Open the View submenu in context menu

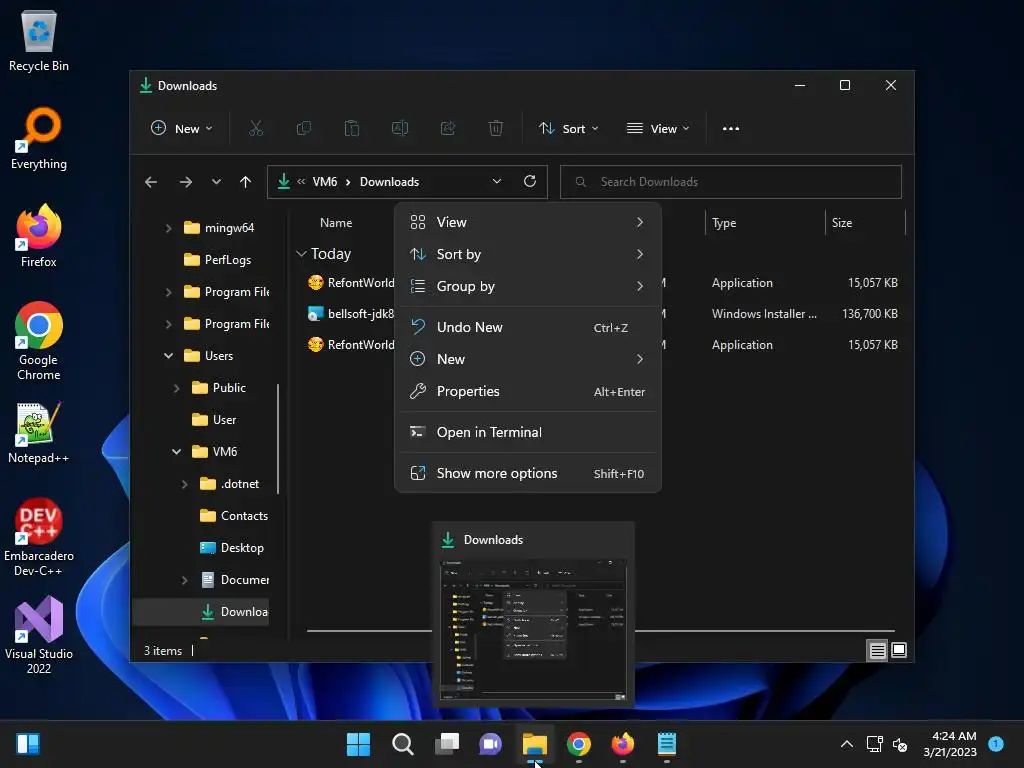click(x=528, y=222)
